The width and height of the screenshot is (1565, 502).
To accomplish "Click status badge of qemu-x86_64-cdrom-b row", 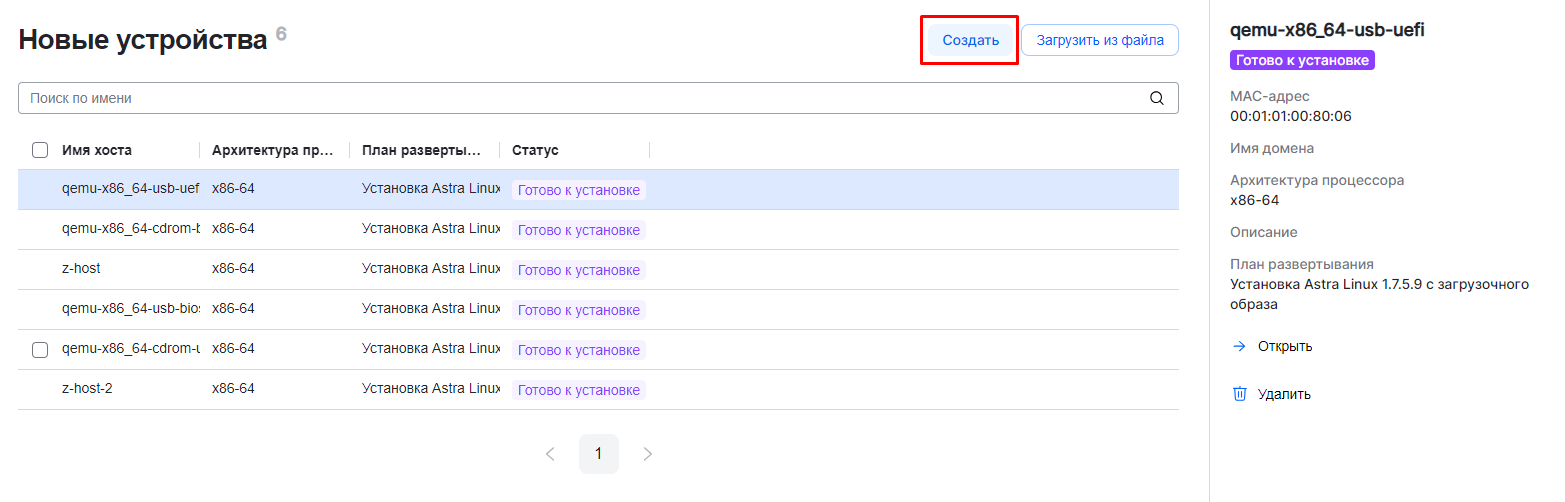I will point(578,230).
